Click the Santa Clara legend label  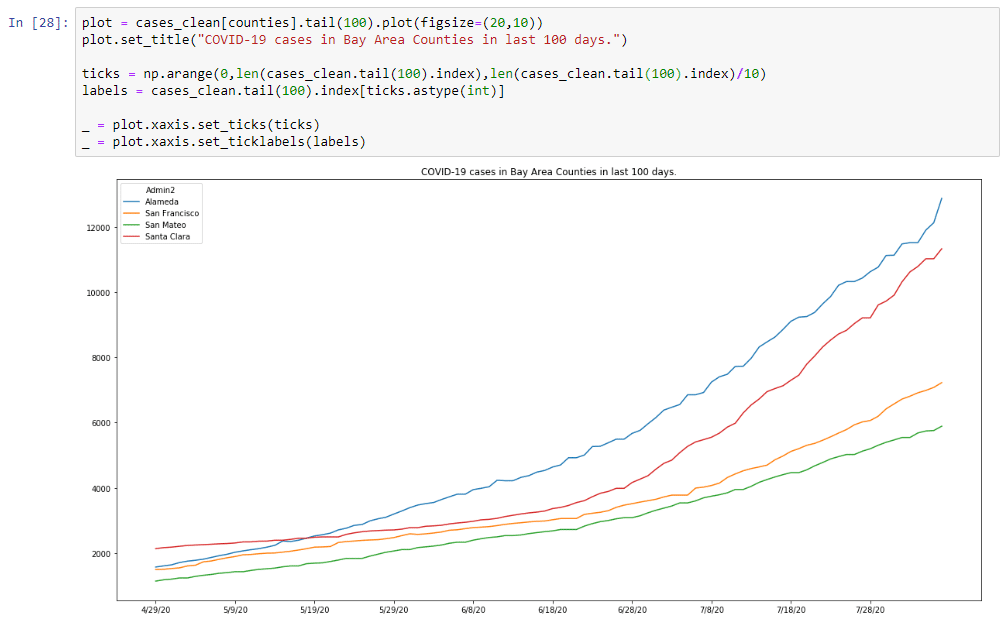167,237
